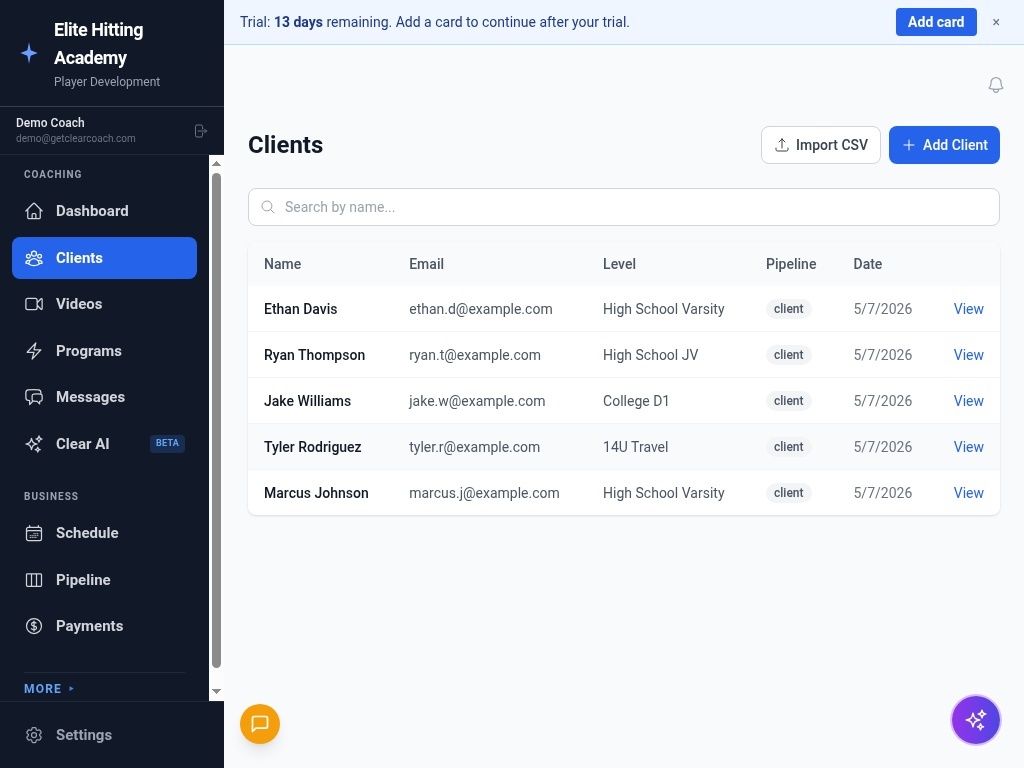Click the name Tyler Rodriguez
This screenshot has height=768, width=1024.
pos(312,447)
